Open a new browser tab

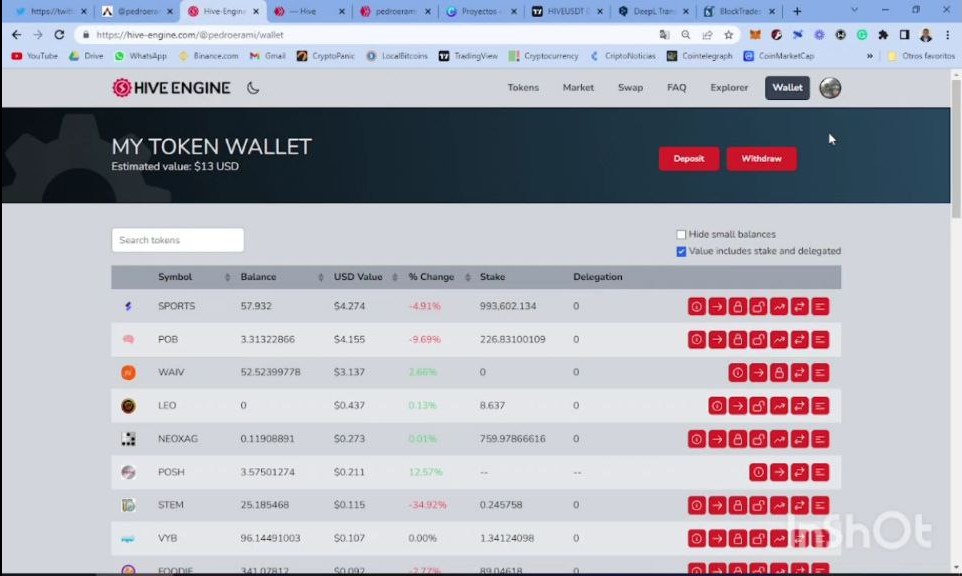(x=797, y=11)
